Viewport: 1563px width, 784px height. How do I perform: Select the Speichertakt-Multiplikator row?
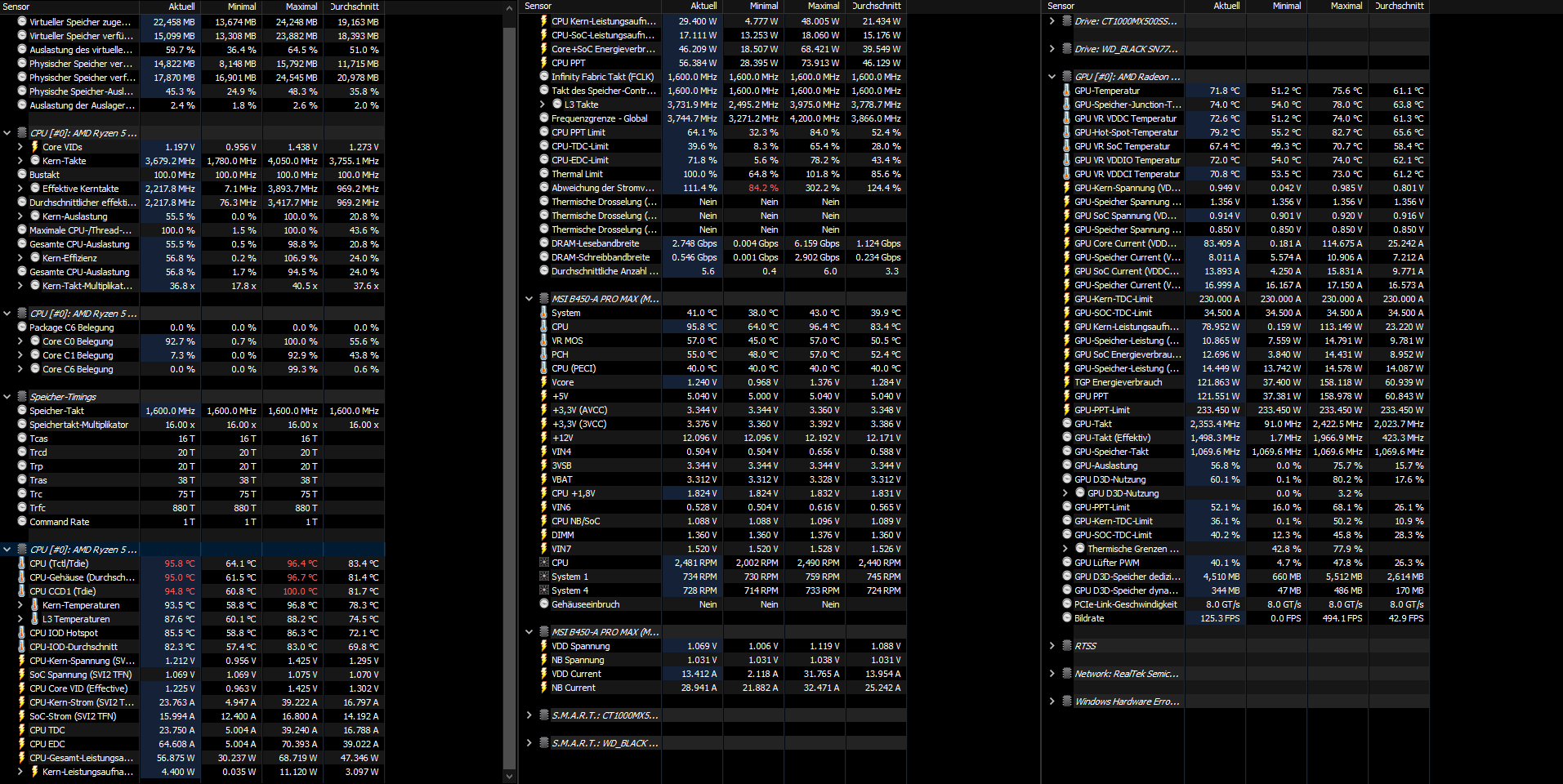pyautogui.click(x=192, y=425)
